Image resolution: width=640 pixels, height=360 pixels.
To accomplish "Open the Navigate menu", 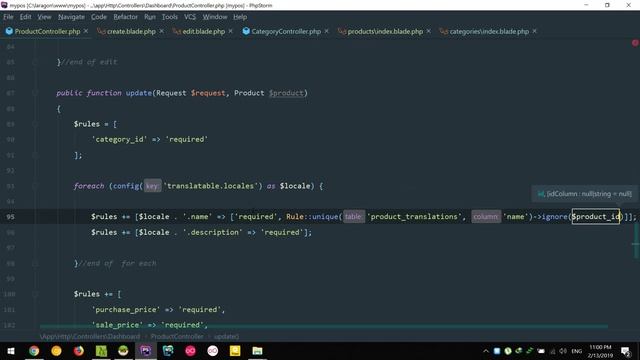I will click(71, 17).
